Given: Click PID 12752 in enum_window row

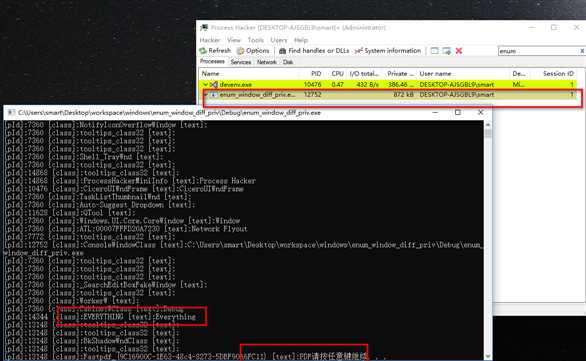Looking at the screenshot, I should point(312,95).
